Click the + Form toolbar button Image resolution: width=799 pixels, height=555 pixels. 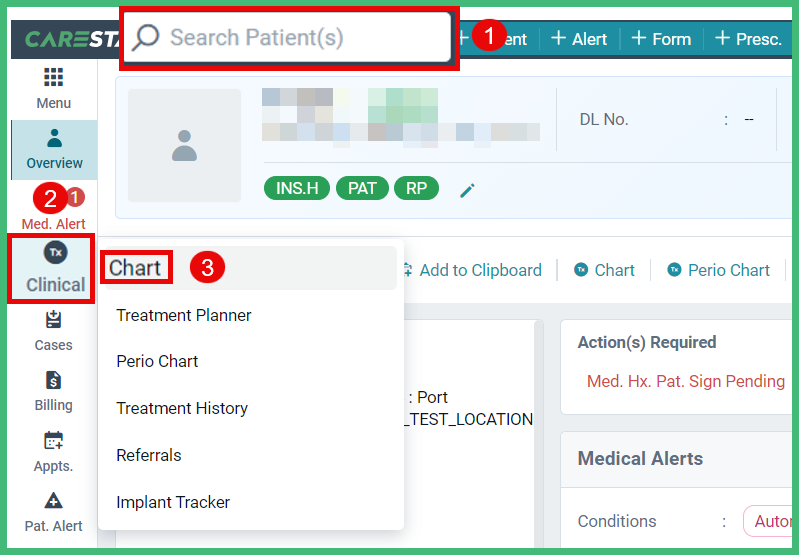click(661, 39)
